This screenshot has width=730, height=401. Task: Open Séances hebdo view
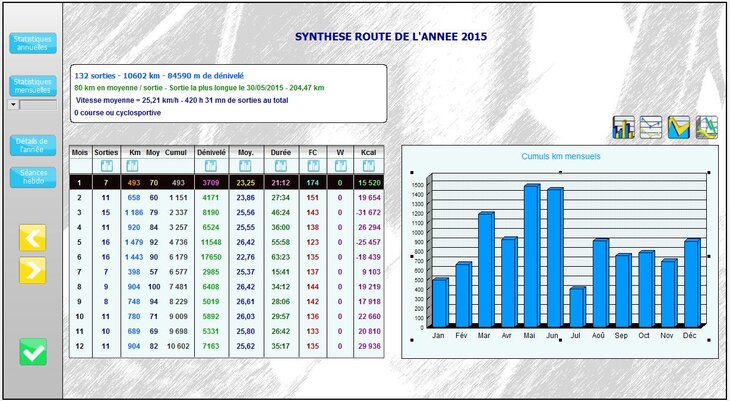pyautogui.click(x=33, y=177)
